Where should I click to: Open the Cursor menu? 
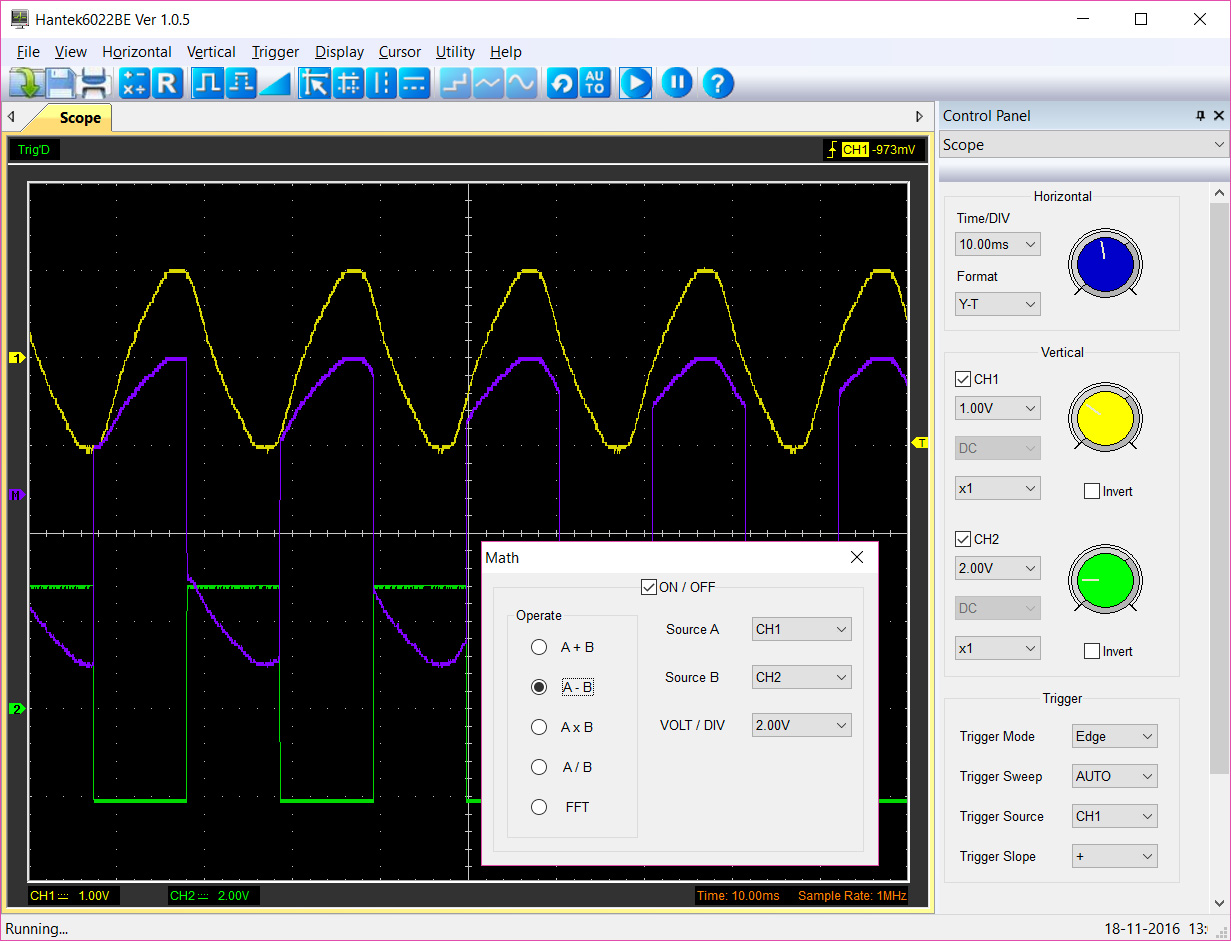point(399,52)
